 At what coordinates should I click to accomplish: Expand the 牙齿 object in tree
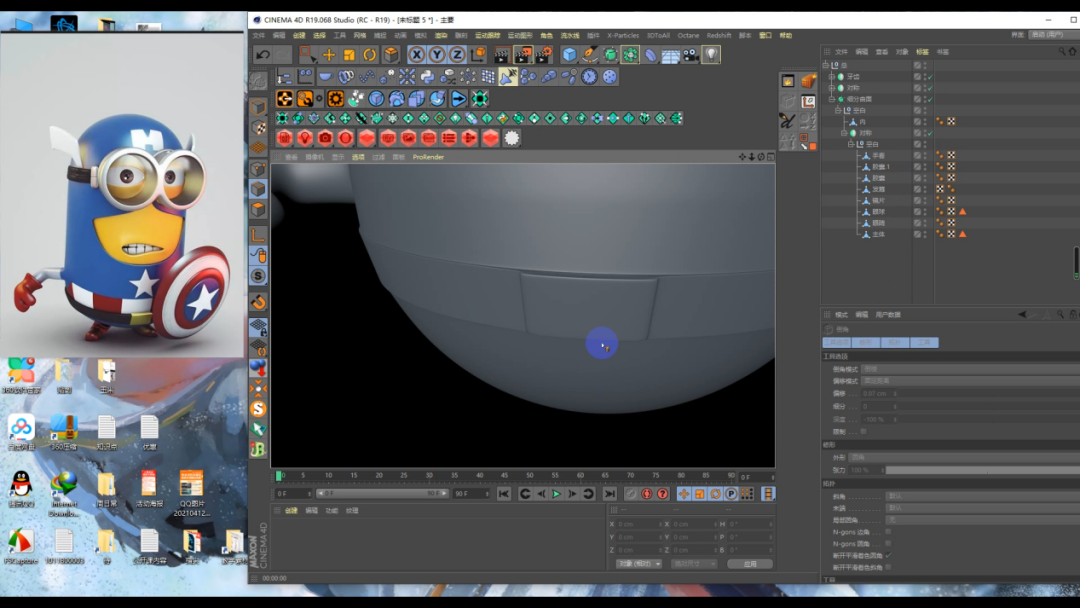pos(832,76)
